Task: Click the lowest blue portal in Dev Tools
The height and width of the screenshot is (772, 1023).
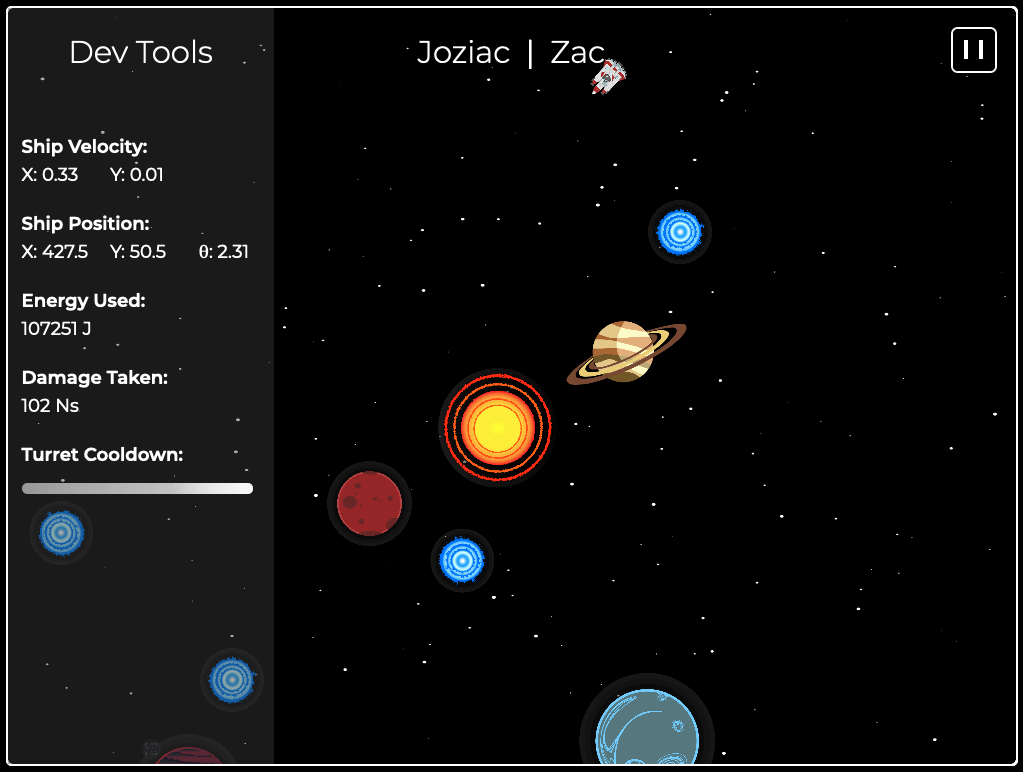Action: point(232,680)
